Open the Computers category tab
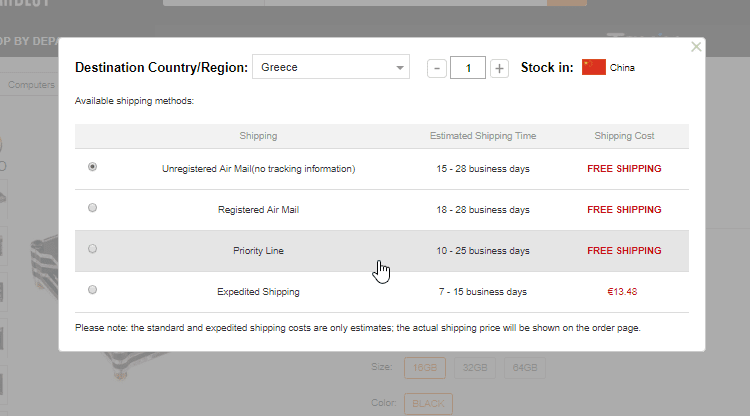 (31, 85)
